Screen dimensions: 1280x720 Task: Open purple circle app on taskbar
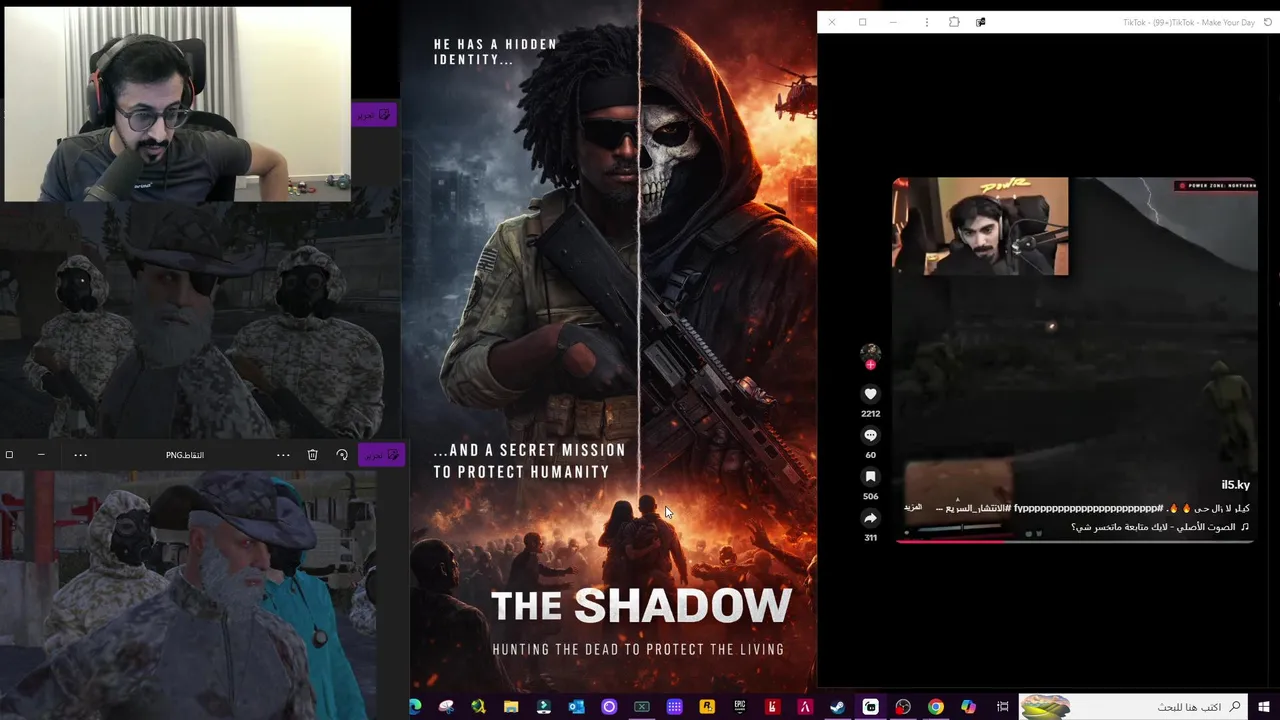[x=609, y=707]
